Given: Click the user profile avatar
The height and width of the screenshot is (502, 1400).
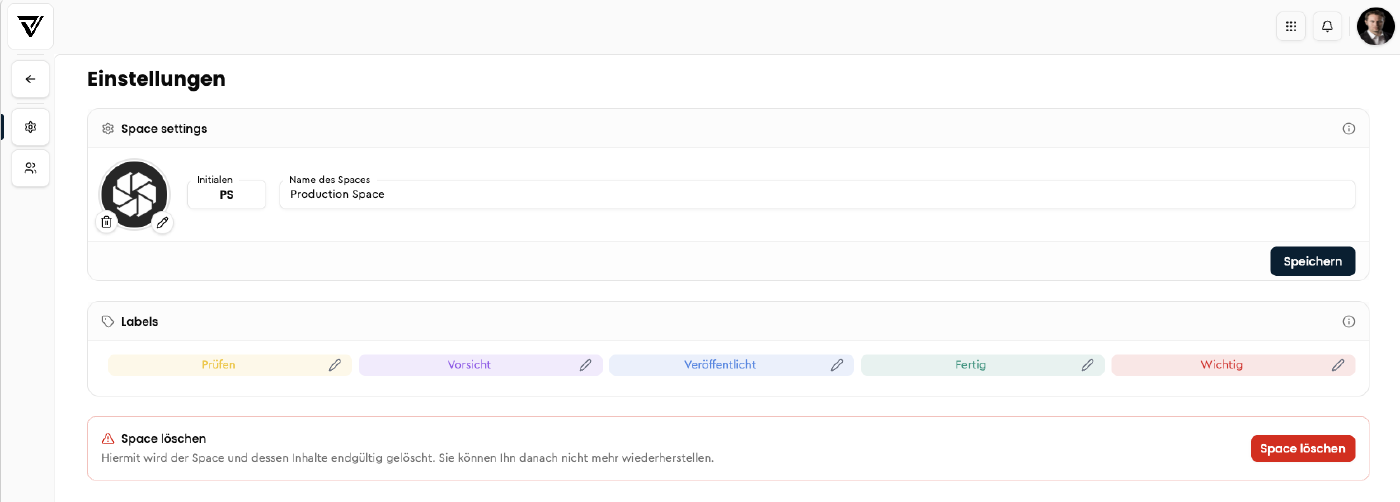Looking at the screenshot, I should tap(1375, 27).
